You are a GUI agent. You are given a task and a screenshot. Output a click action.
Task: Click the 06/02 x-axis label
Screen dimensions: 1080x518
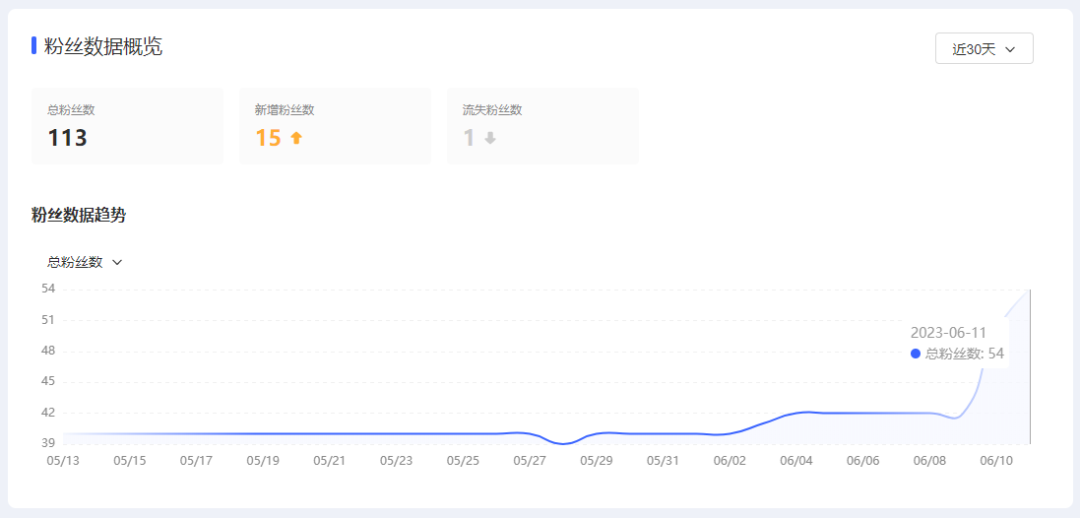coord(729,460)
